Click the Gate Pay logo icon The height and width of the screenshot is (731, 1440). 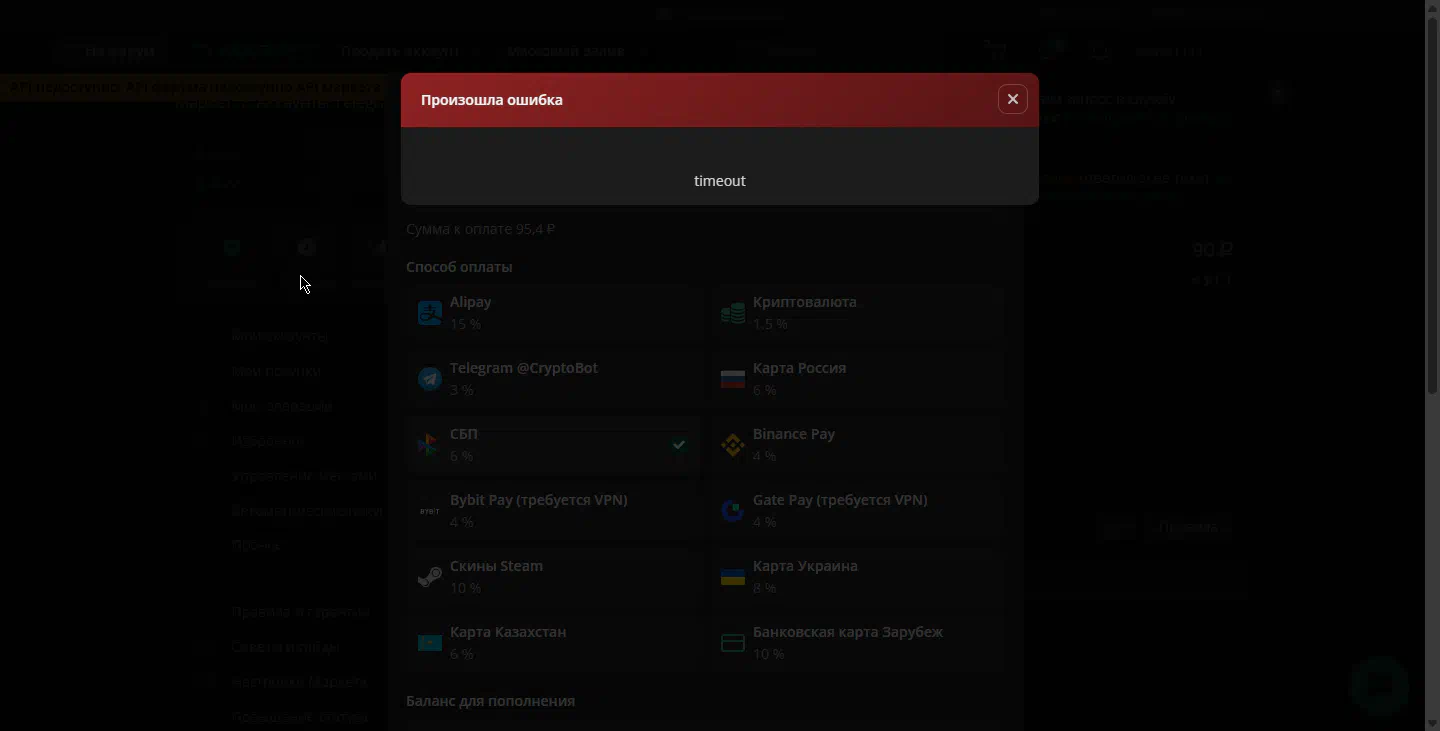[x=733, y=511]
